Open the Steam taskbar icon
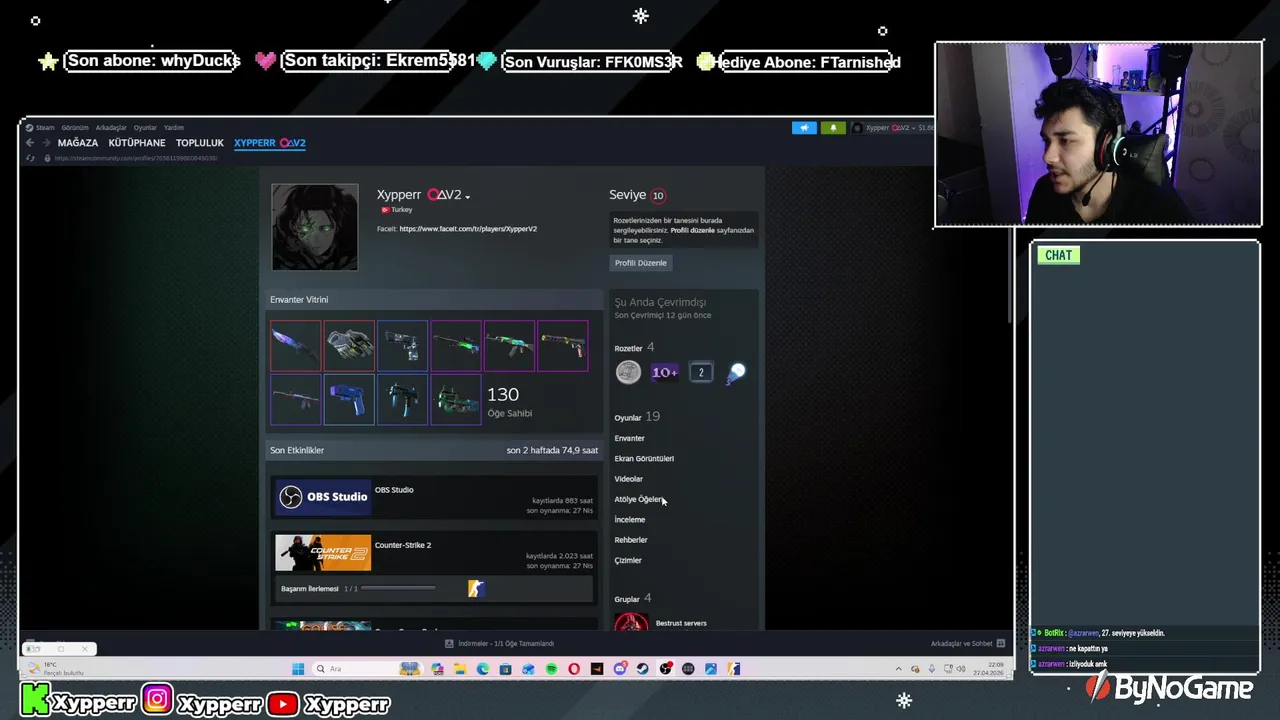The image size is (1280, 720). click(642, 669)
